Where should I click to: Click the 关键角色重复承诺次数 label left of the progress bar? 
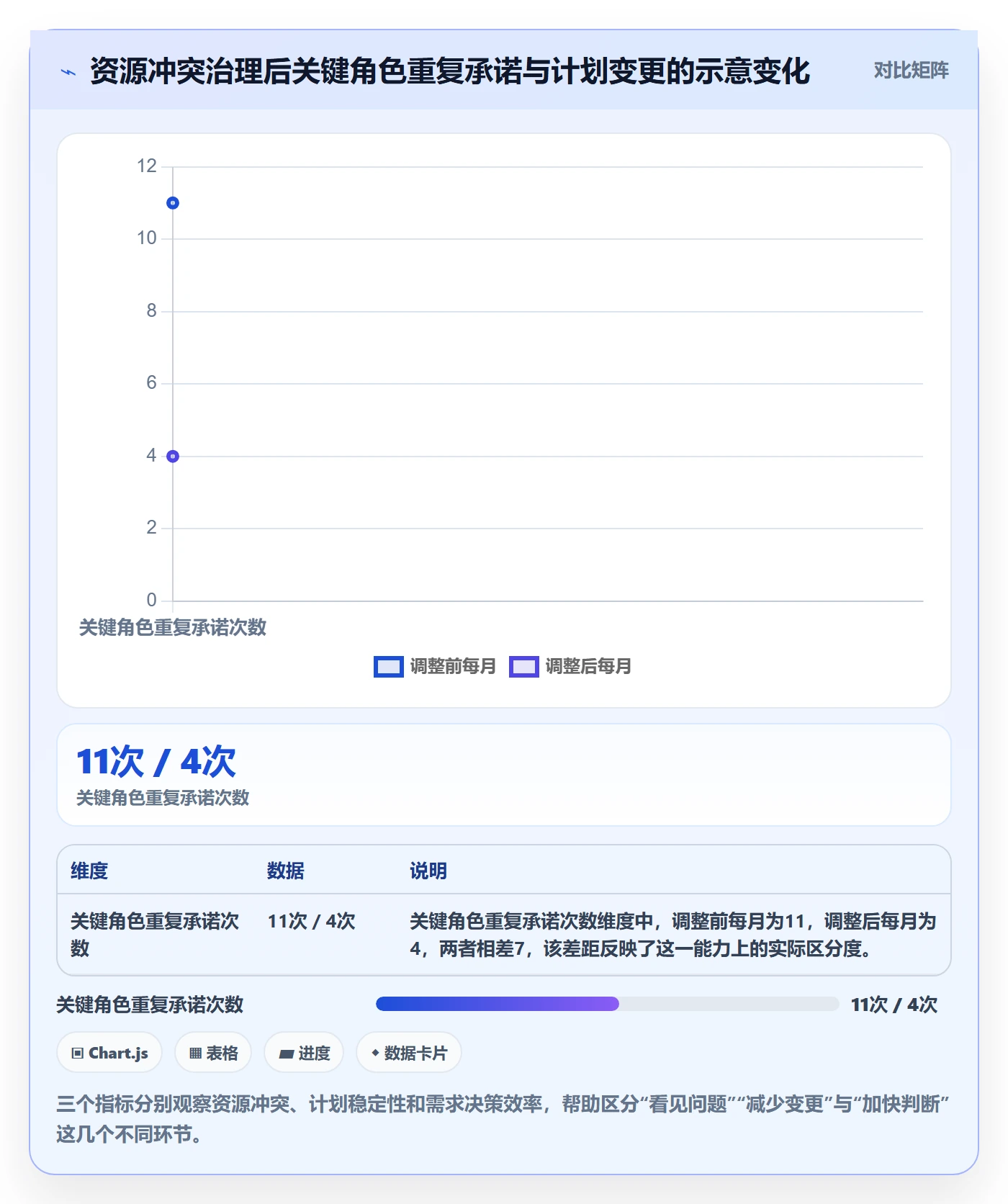[x=150, y=1005]
